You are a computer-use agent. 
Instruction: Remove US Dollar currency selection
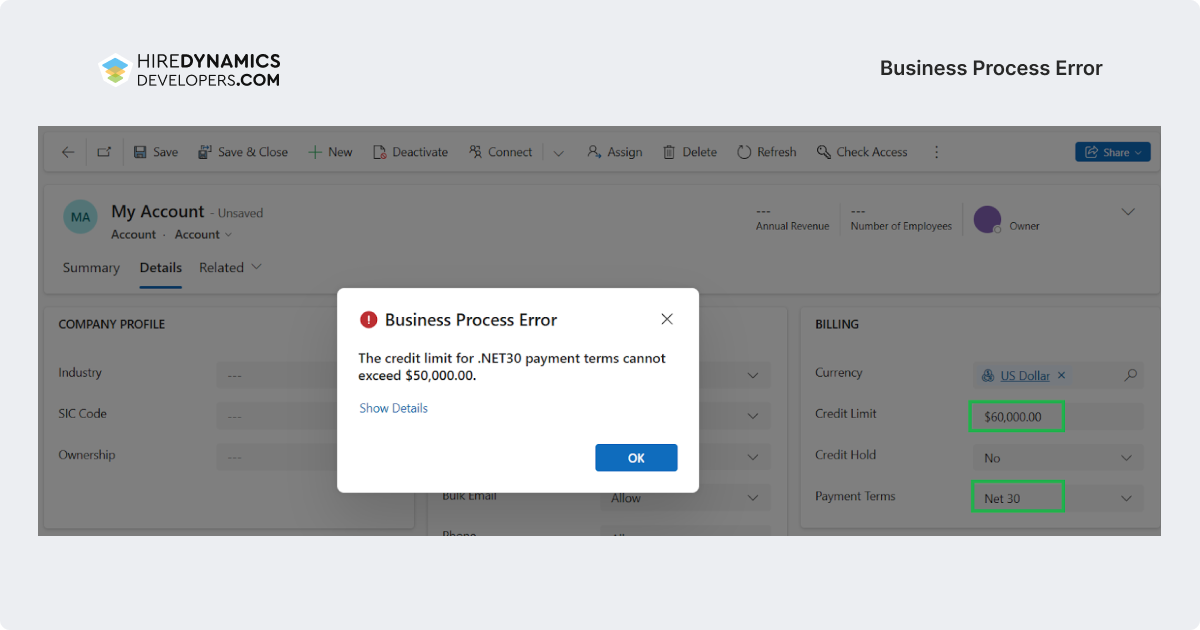point(1062,375)
